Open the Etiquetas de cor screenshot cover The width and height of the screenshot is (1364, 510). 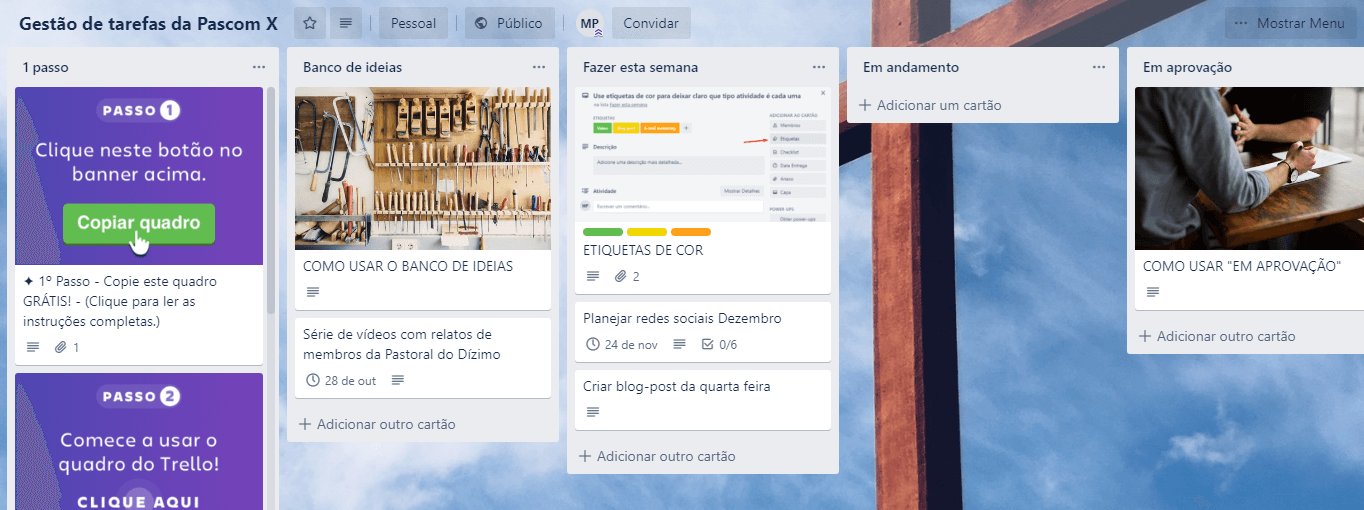(703, 154)
